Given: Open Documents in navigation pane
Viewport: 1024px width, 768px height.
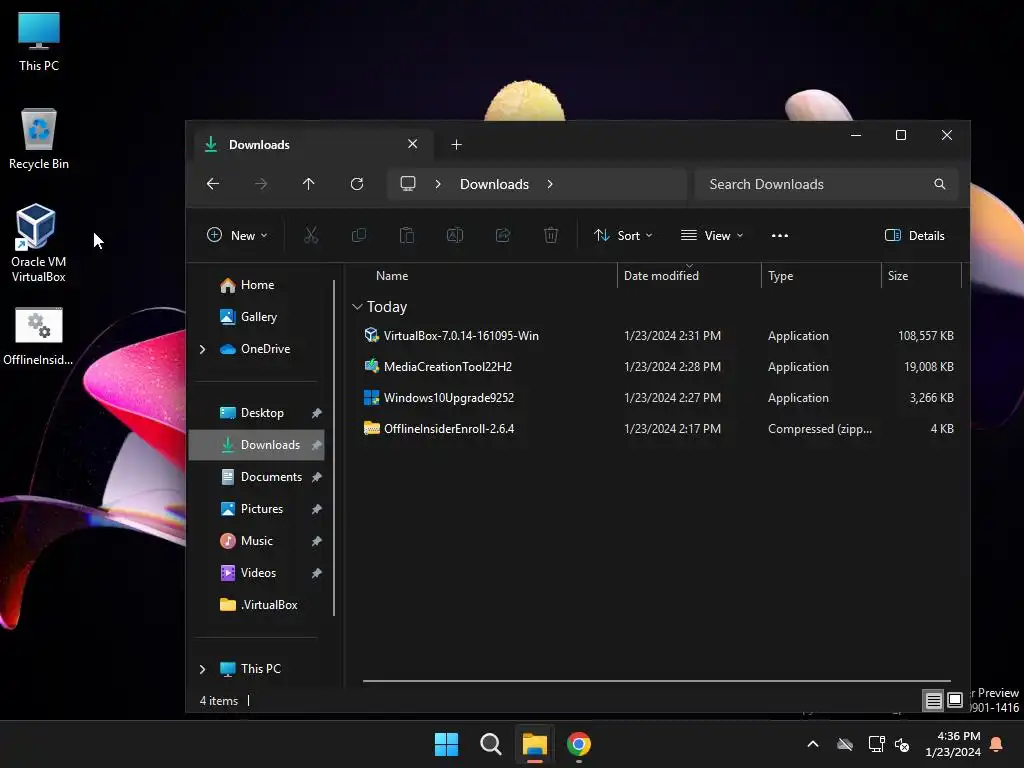Looking at the screenshot, I should tap(261, 477).
